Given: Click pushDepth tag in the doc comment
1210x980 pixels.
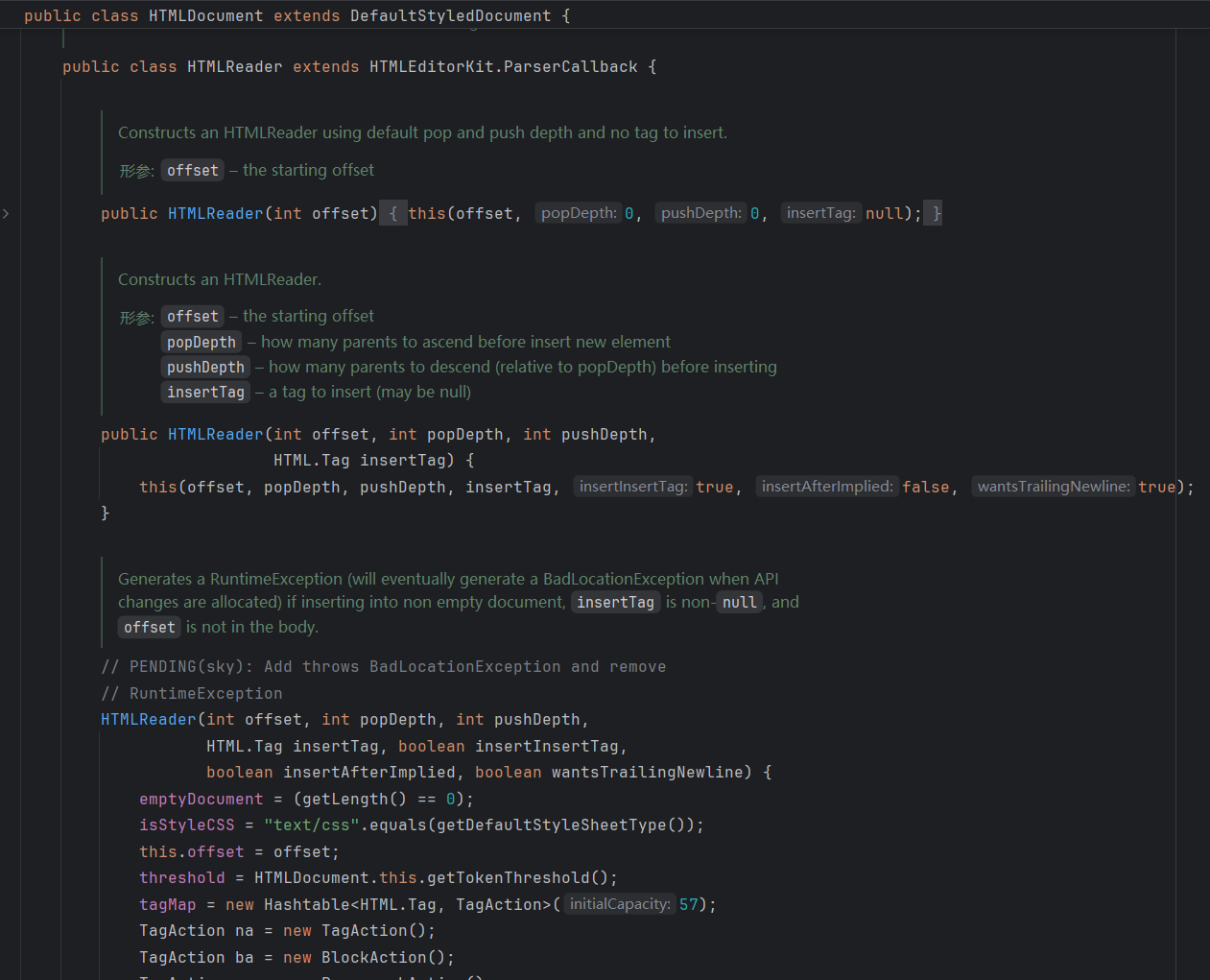Looking at the screenshot, I should 205,368.
